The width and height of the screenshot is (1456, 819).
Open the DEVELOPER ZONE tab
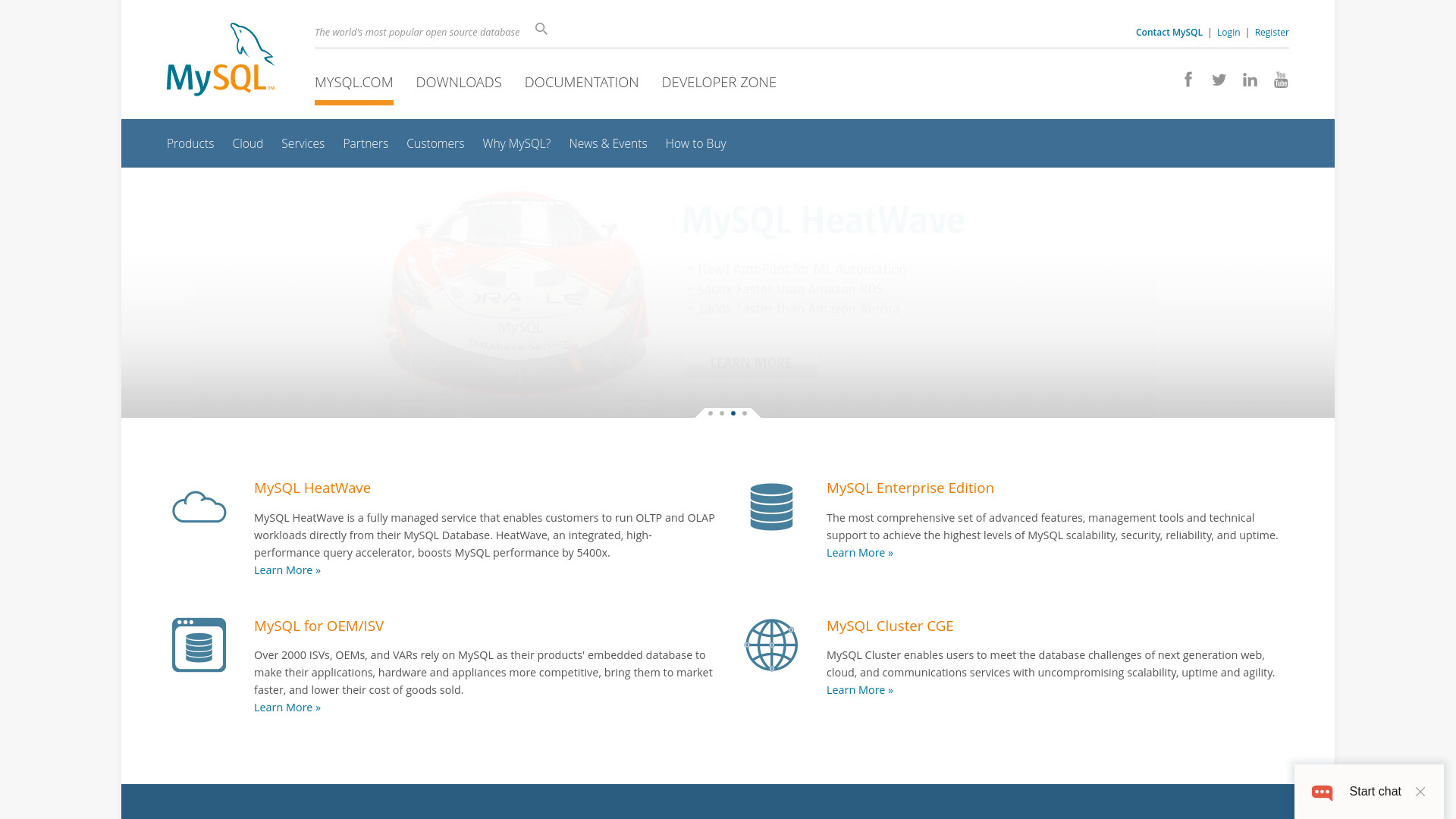[x=719, y=82]
